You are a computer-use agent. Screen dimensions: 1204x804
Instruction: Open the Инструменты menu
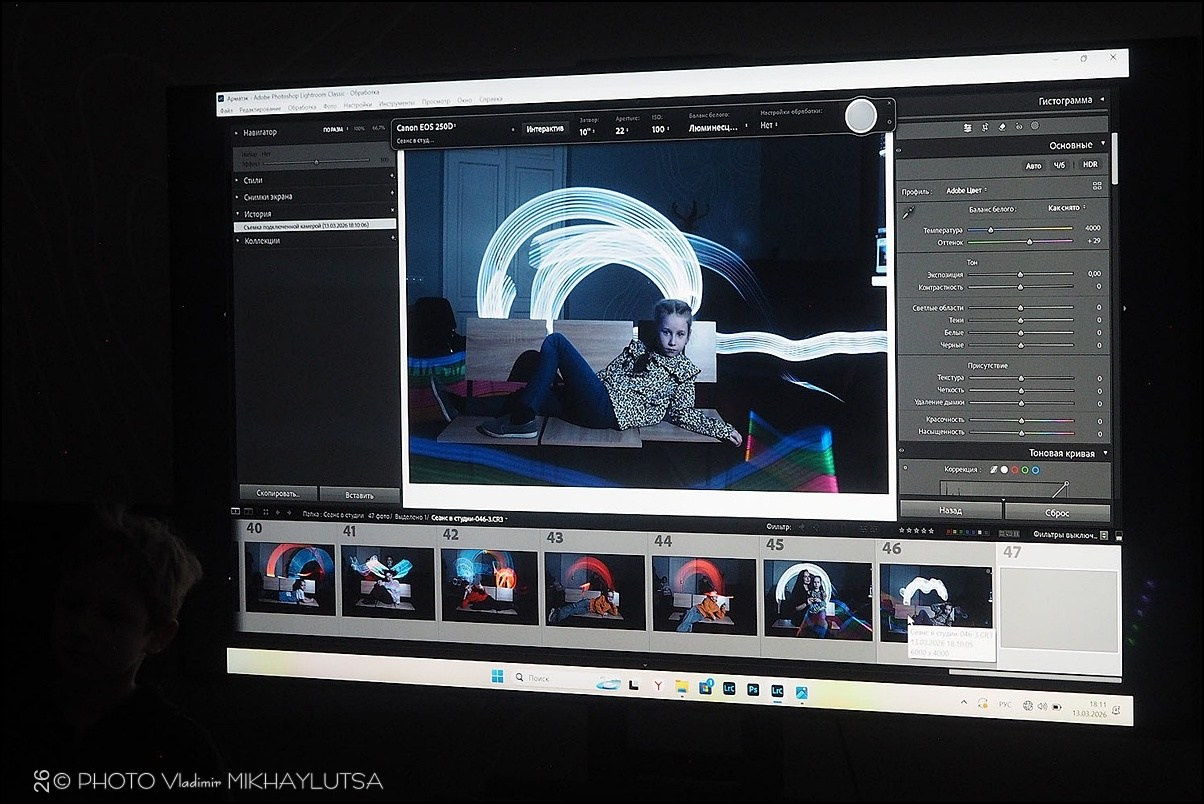[396, 103]
